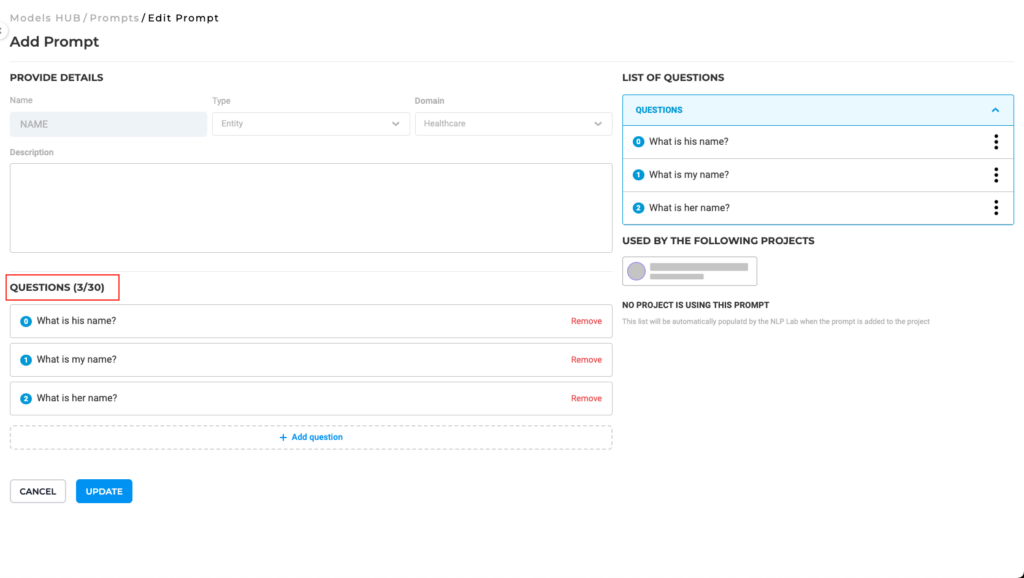Remove the "What is his name?" question

coord(586,320)
